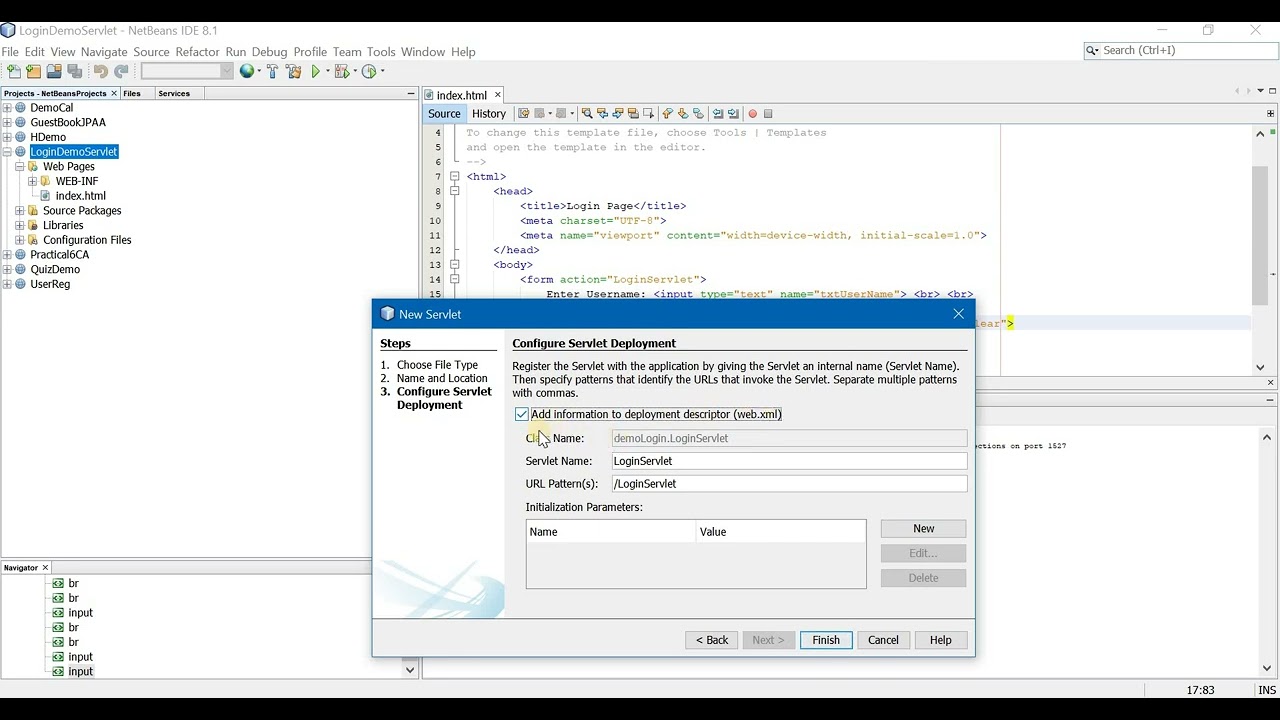Image resolution: width=1280 pixels, height=720 pixels.
Task: Click the Help button in the dialog
Action: click(941, 640)
